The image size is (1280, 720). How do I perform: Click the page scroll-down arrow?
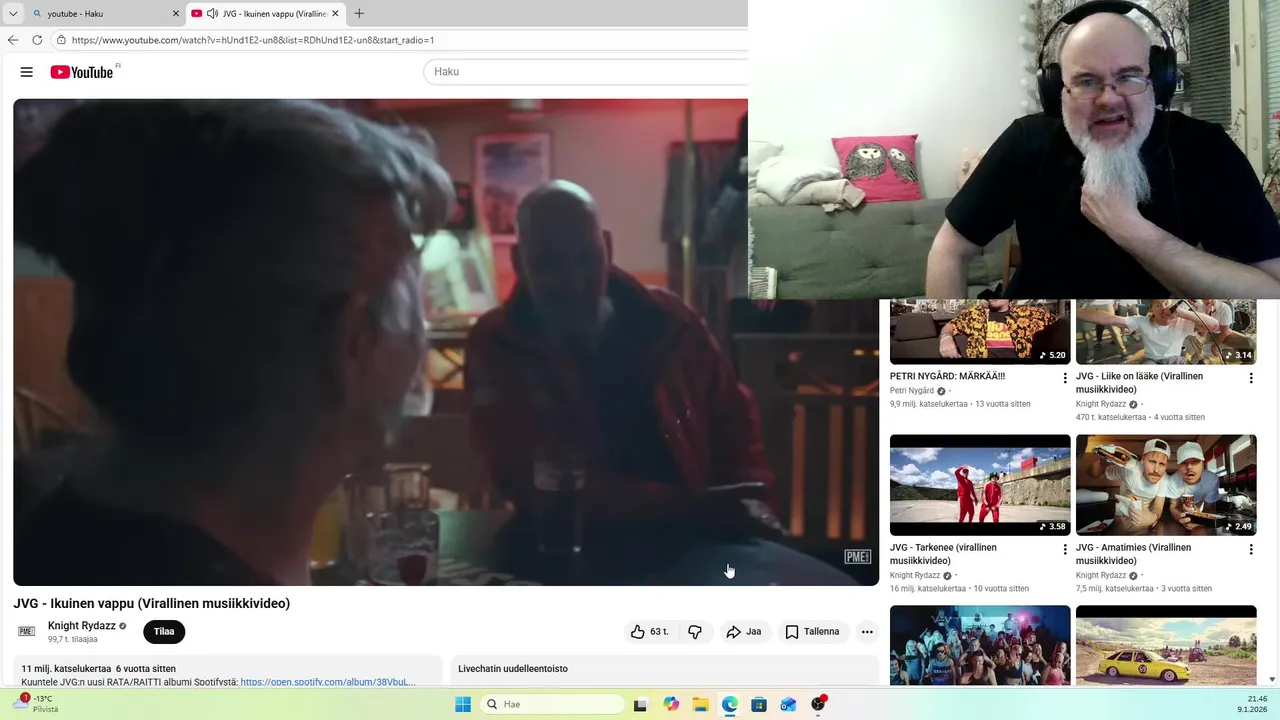1272,680
